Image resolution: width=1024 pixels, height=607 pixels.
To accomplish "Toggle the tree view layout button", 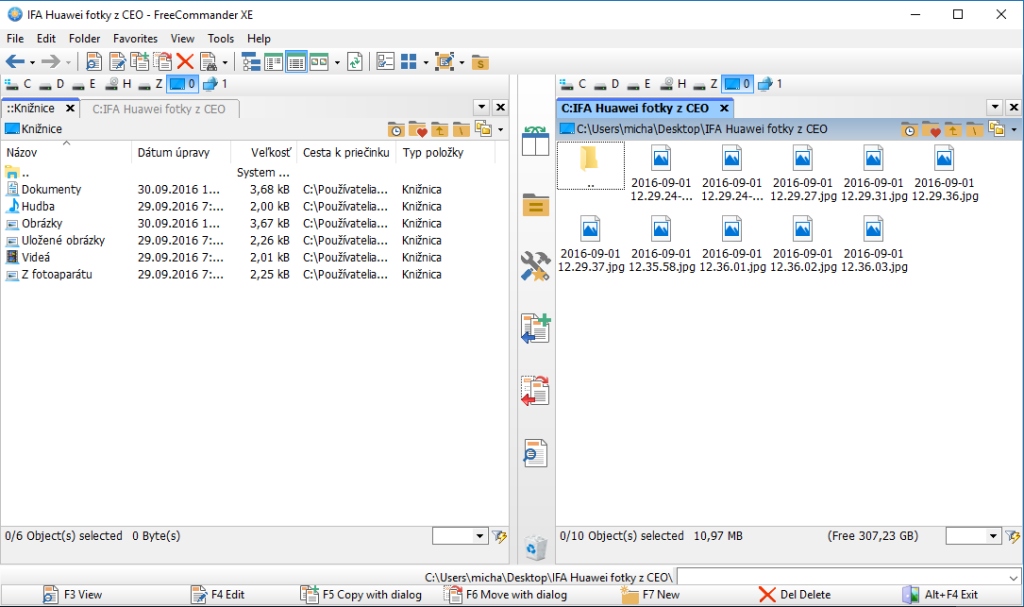I will pos(251,62).
